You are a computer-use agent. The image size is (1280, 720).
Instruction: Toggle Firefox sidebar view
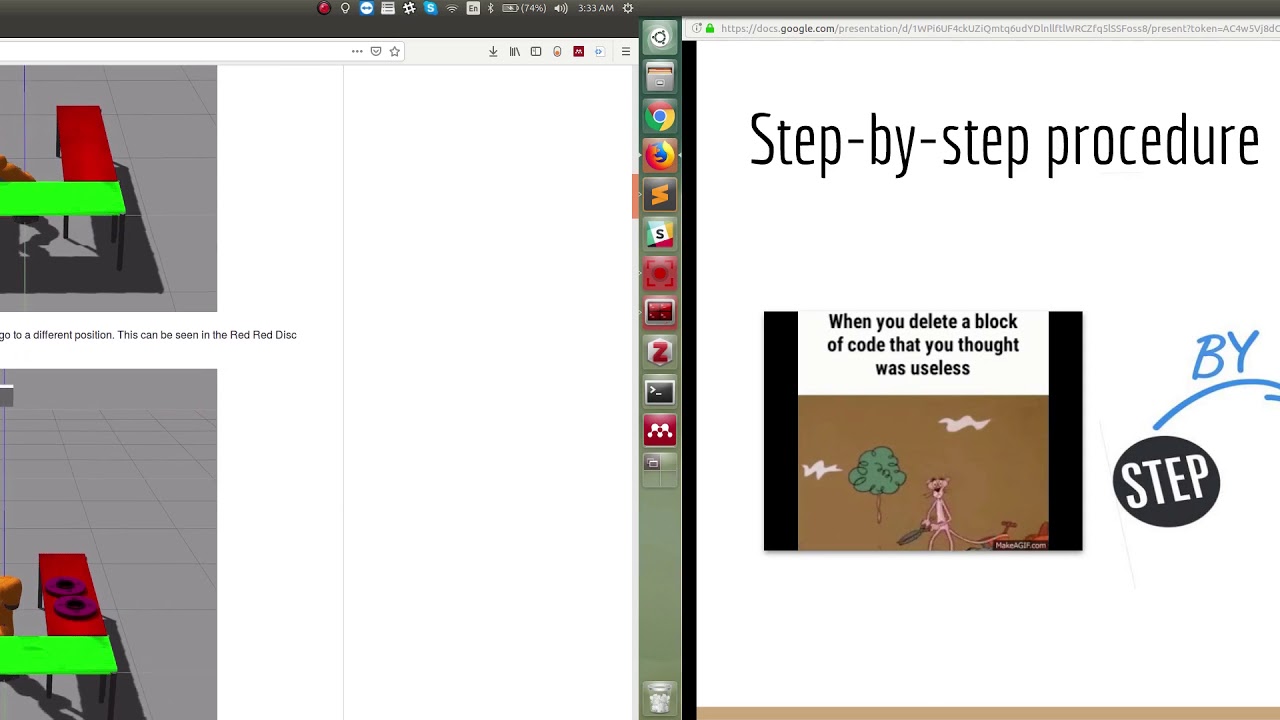pos(536,51)
